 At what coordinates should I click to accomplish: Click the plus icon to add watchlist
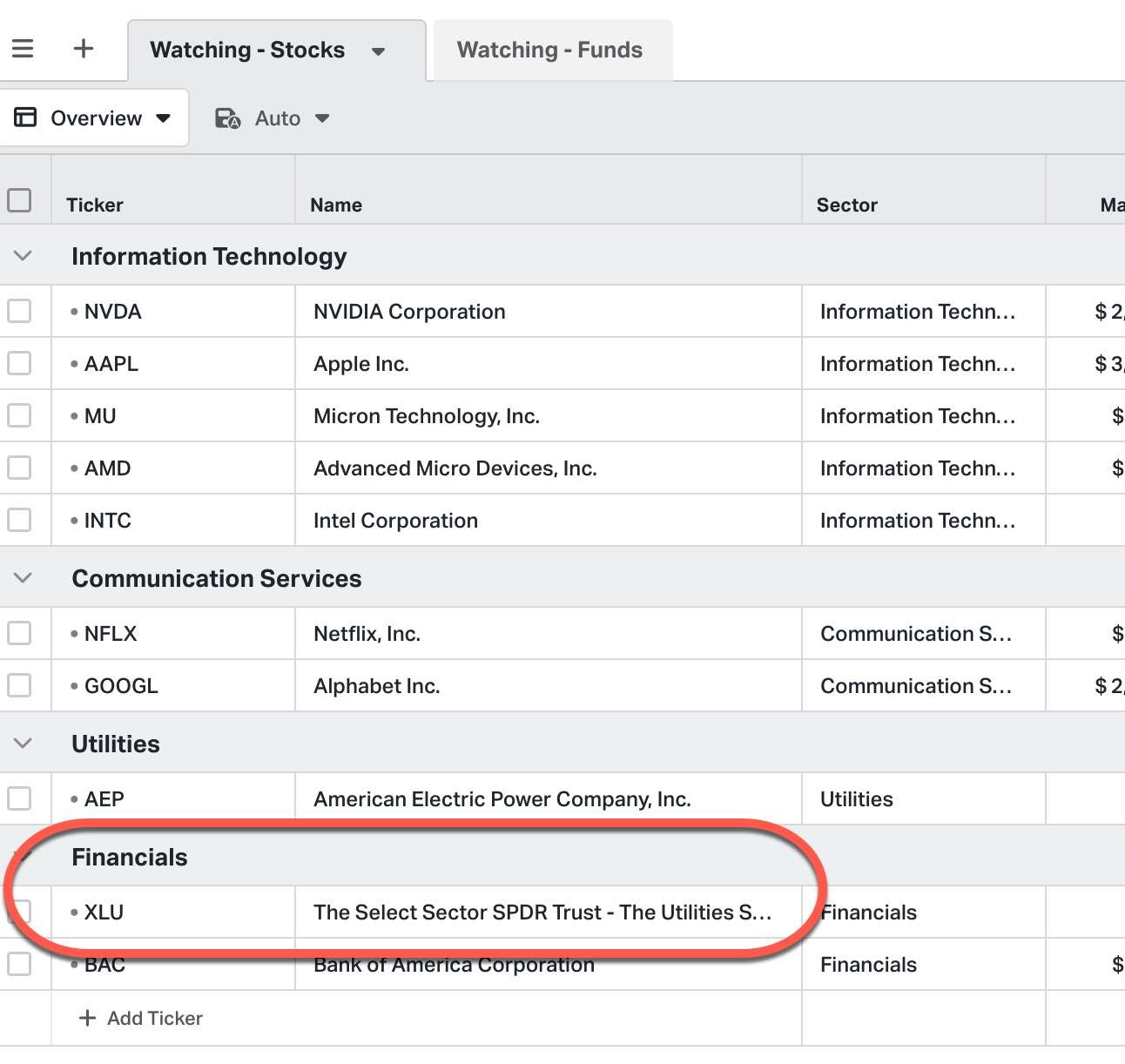click(x=84, y=49)
